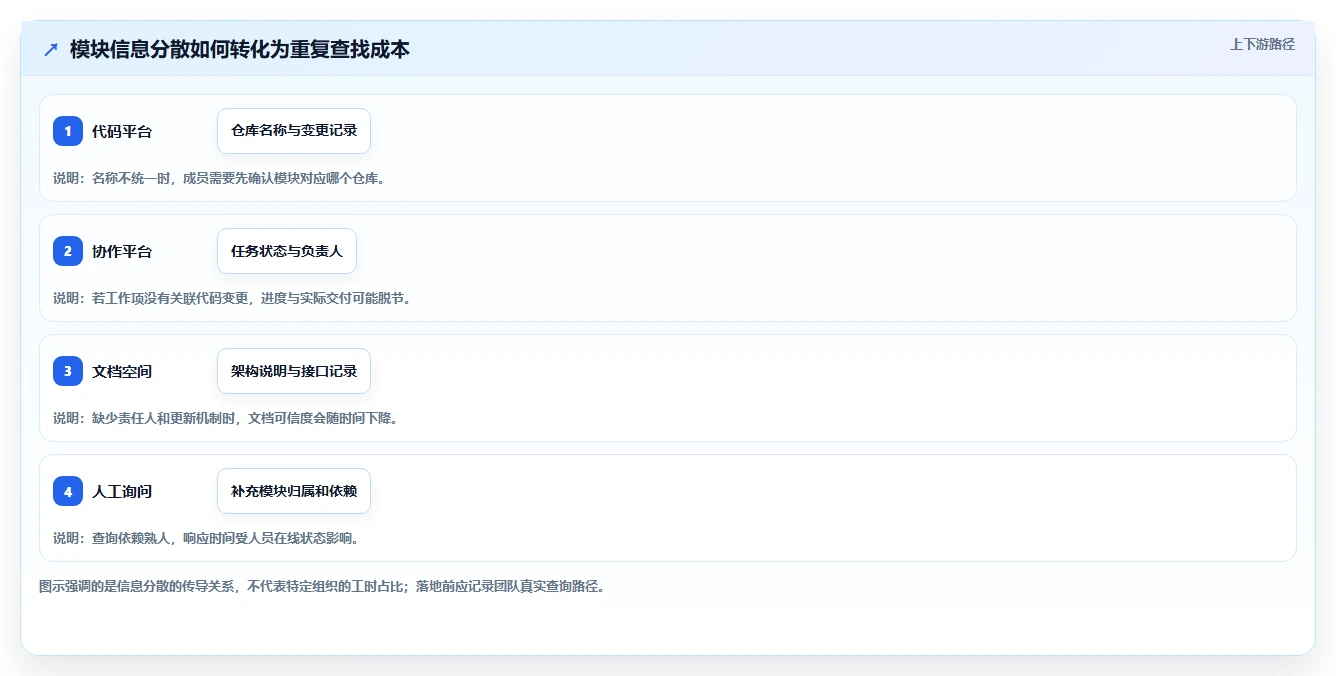Click the 架构说明与接口记录 chip
Screen dimensions: 1336x676
tap(294, 371)
